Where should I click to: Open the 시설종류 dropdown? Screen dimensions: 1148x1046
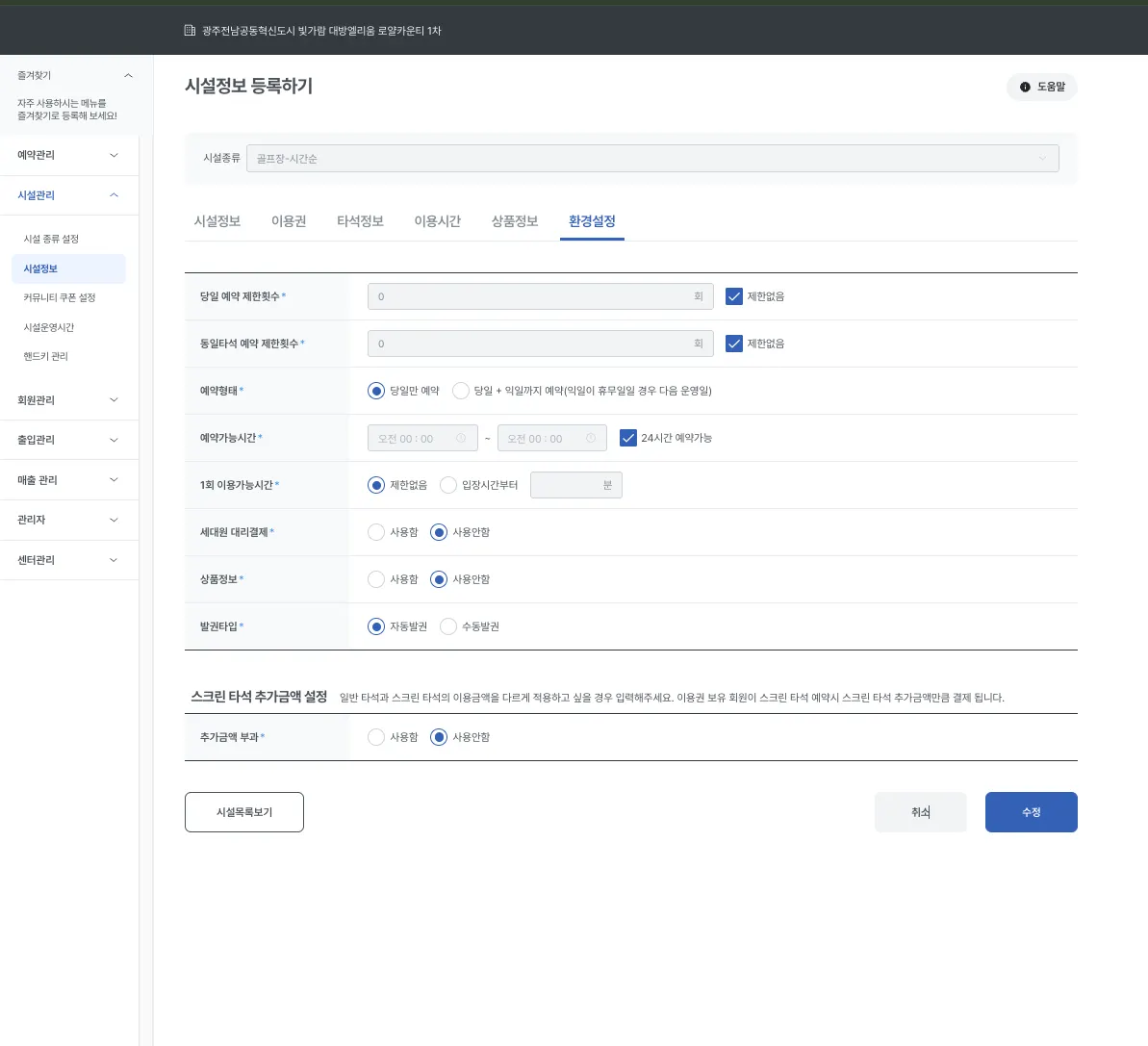pyautogui.click(x=652, y=158)
